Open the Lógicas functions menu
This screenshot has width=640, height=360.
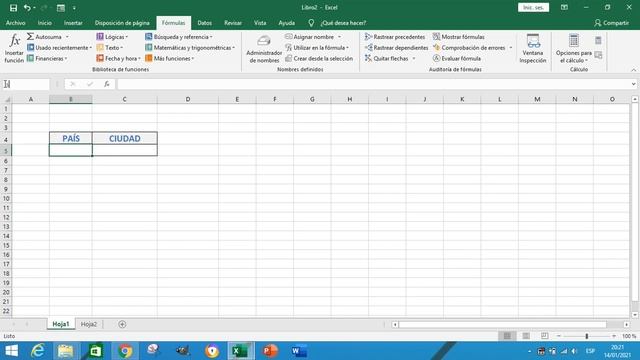[112, 37]
